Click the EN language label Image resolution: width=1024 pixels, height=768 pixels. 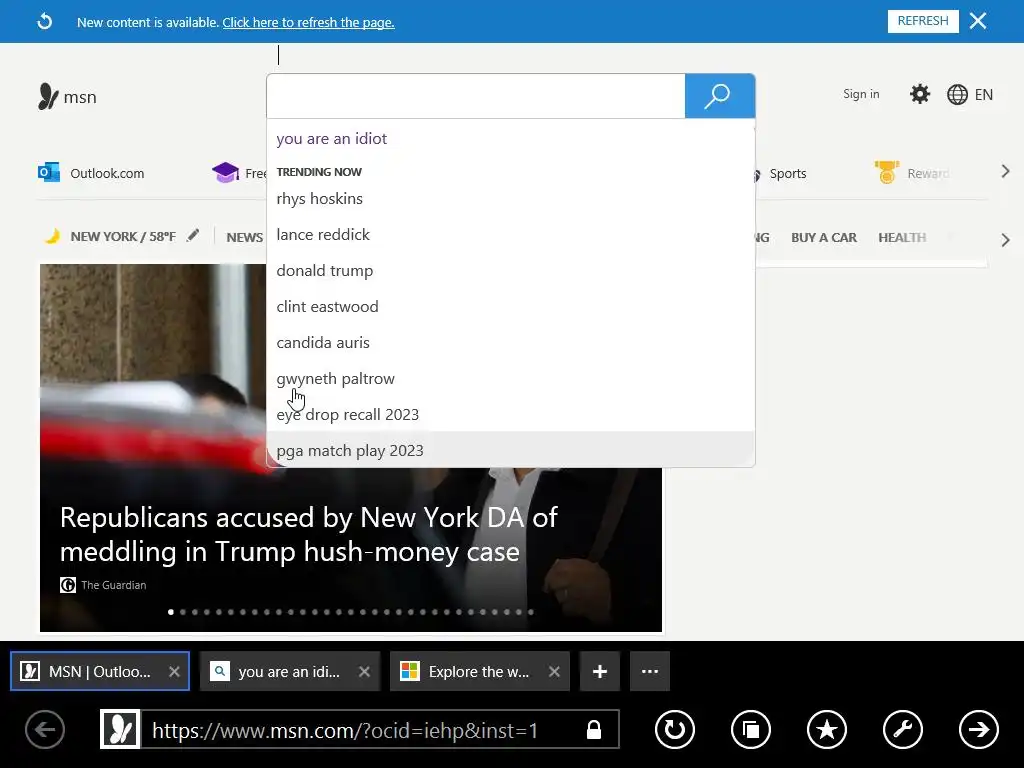pyautogui.click(x=984, y=95)
